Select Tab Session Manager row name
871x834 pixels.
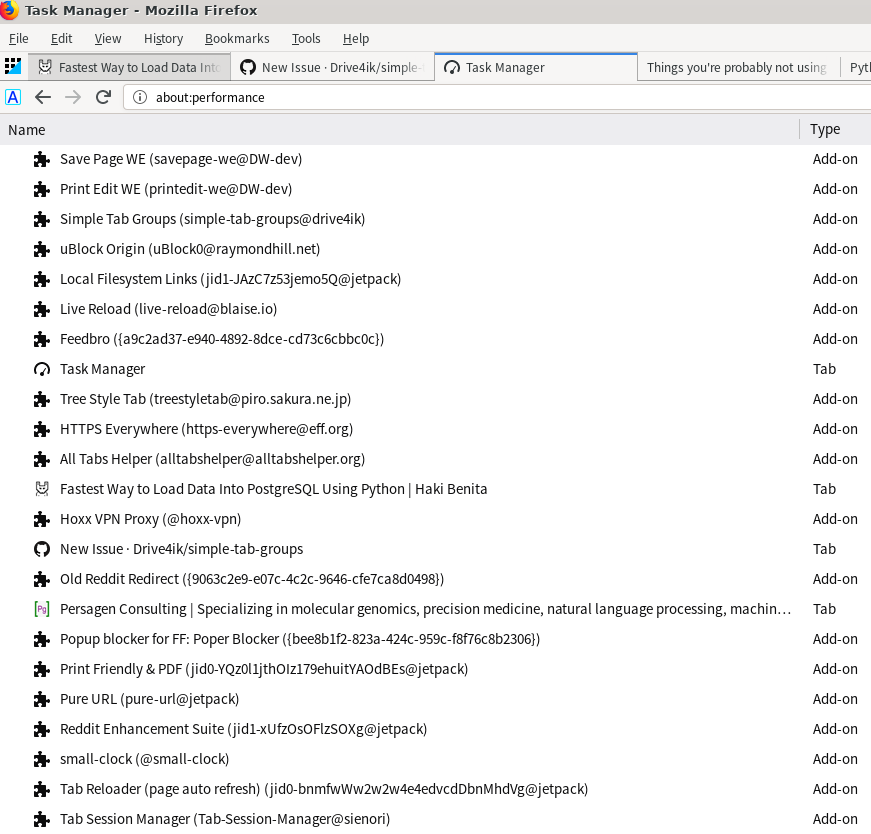point(225,820)
